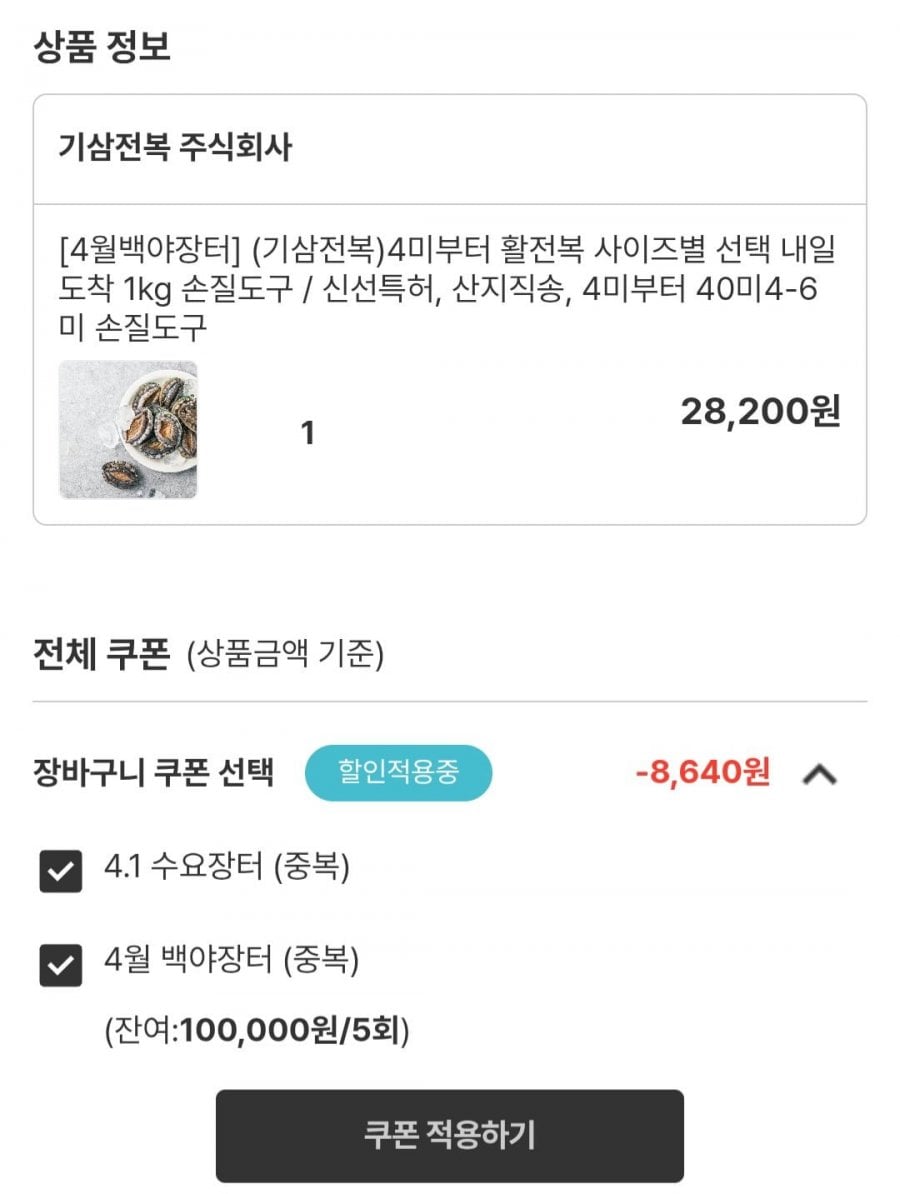Viewport: 900px width, 1194px height.
Task: Select the 4월 백야장터 (중복) coupon label
Action: [231, 961]
